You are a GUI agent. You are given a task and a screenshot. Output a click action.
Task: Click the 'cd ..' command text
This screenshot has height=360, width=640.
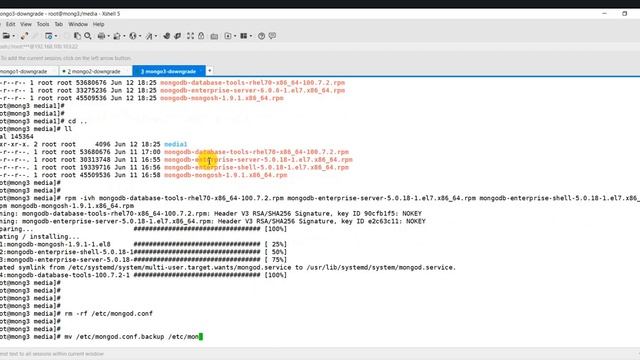point(78,121)
